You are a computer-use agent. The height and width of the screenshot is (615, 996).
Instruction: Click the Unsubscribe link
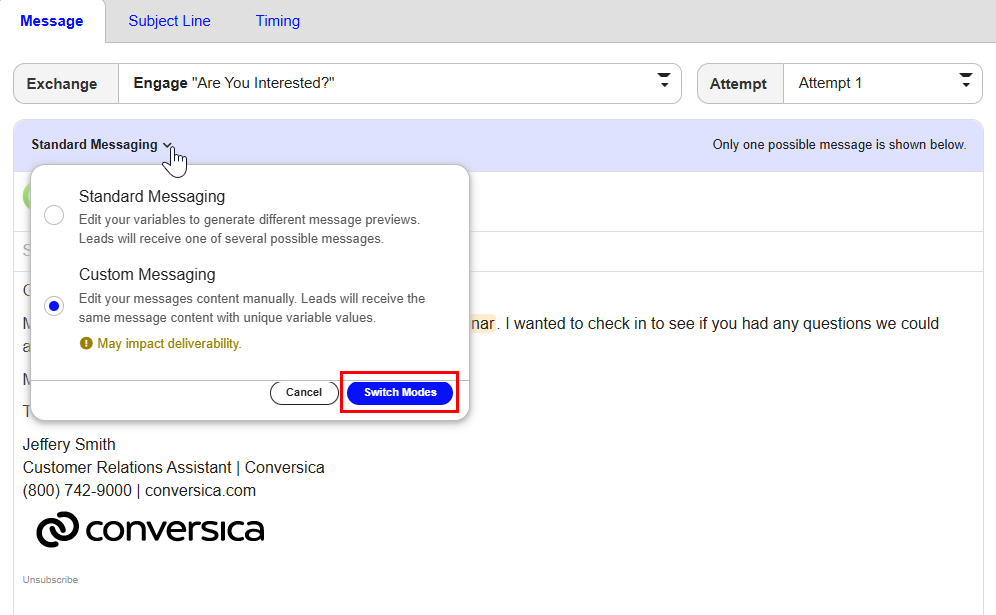tap(50, 579)
